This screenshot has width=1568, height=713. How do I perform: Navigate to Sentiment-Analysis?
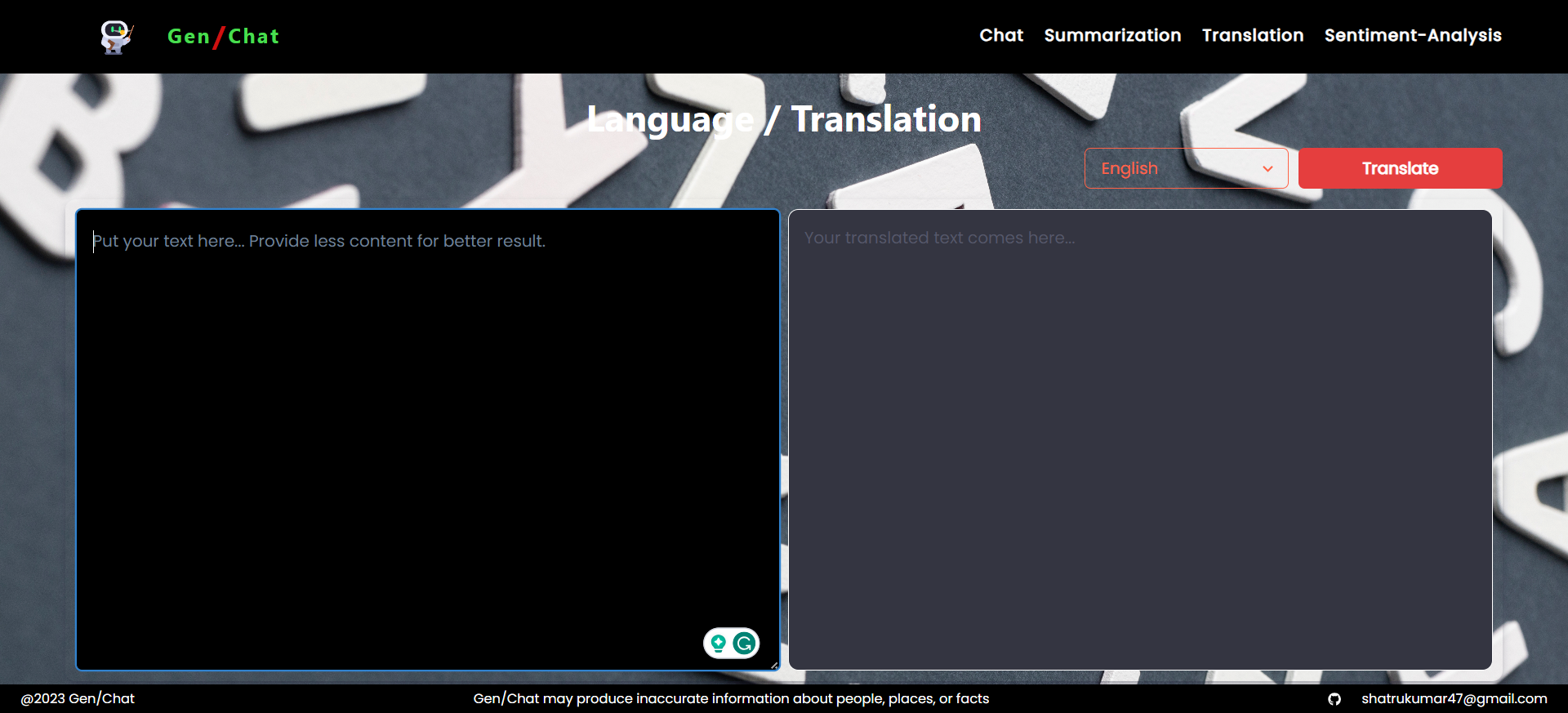pos(1412,35)
